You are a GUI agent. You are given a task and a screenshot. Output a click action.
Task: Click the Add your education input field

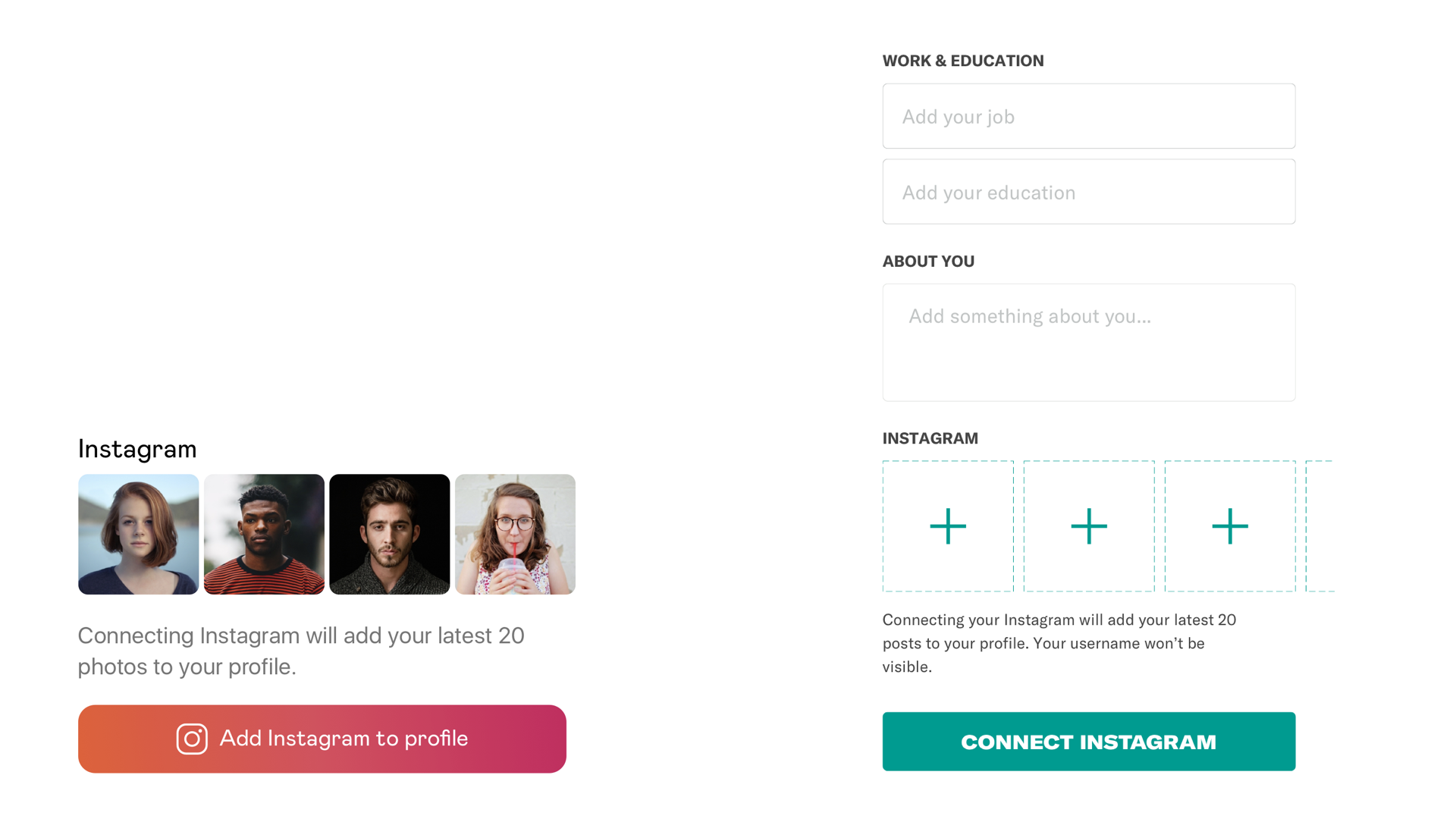(1088, 191)
